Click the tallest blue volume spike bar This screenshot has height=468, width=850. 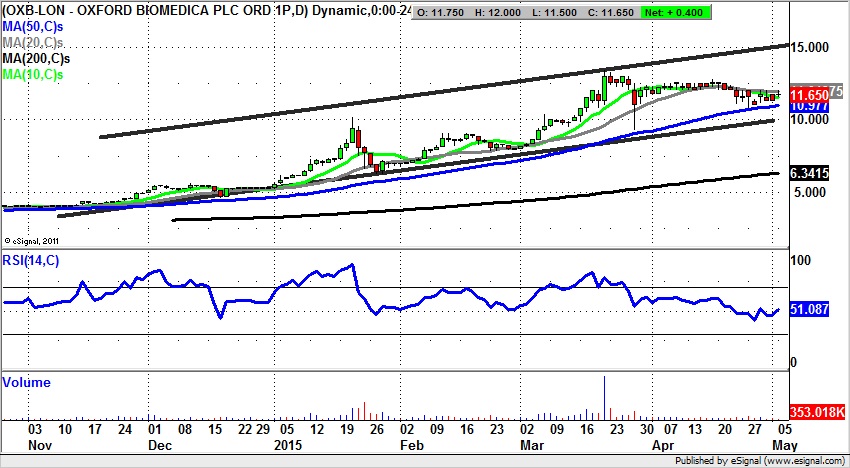605,396
